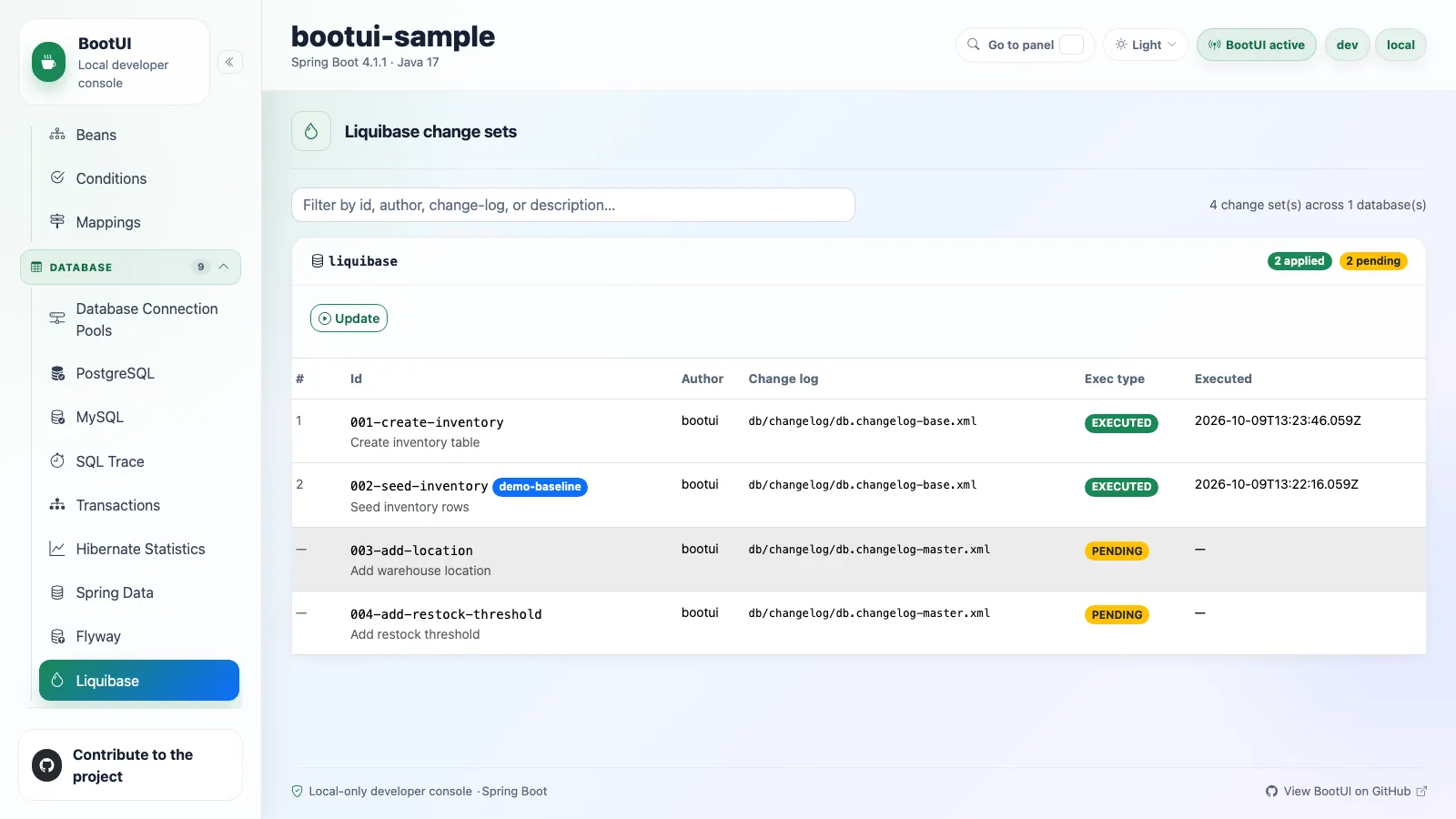This screenshot has width=1456, height=819.
Task: Click the BootUI active status pill
Action: 1256,45
